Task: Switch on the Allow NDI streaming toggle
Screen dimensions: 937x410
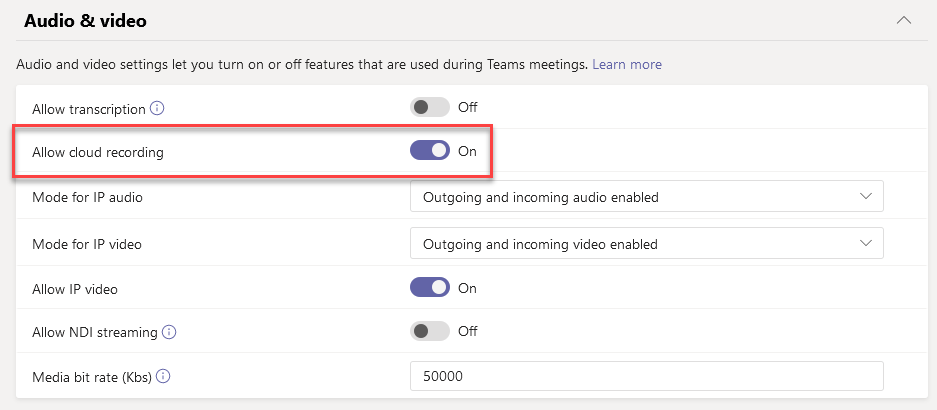Action: click(430, 331)
